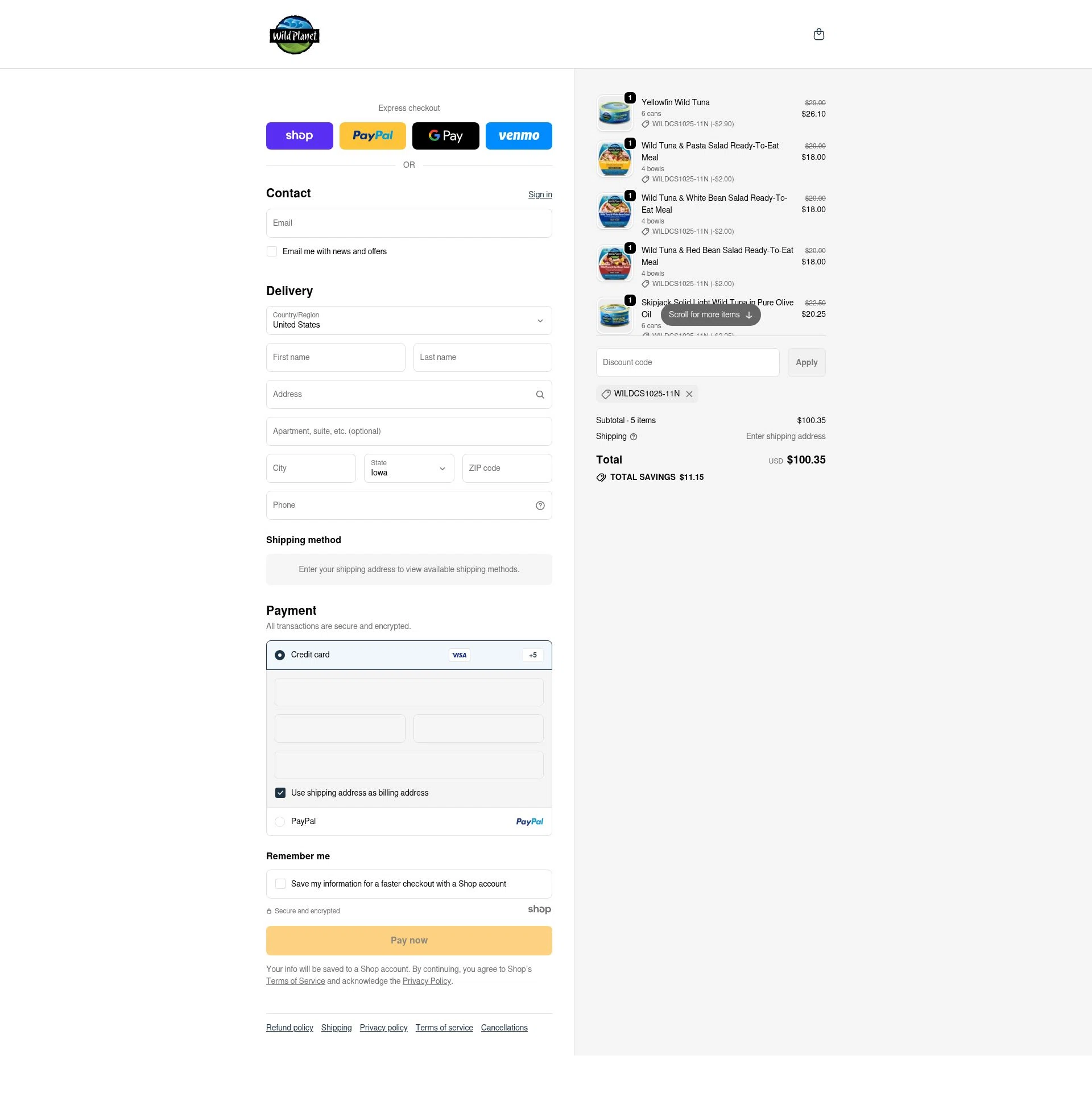Open the phone number help icon
Viewport: 1092px width, 1101px height.
(539, 505)
